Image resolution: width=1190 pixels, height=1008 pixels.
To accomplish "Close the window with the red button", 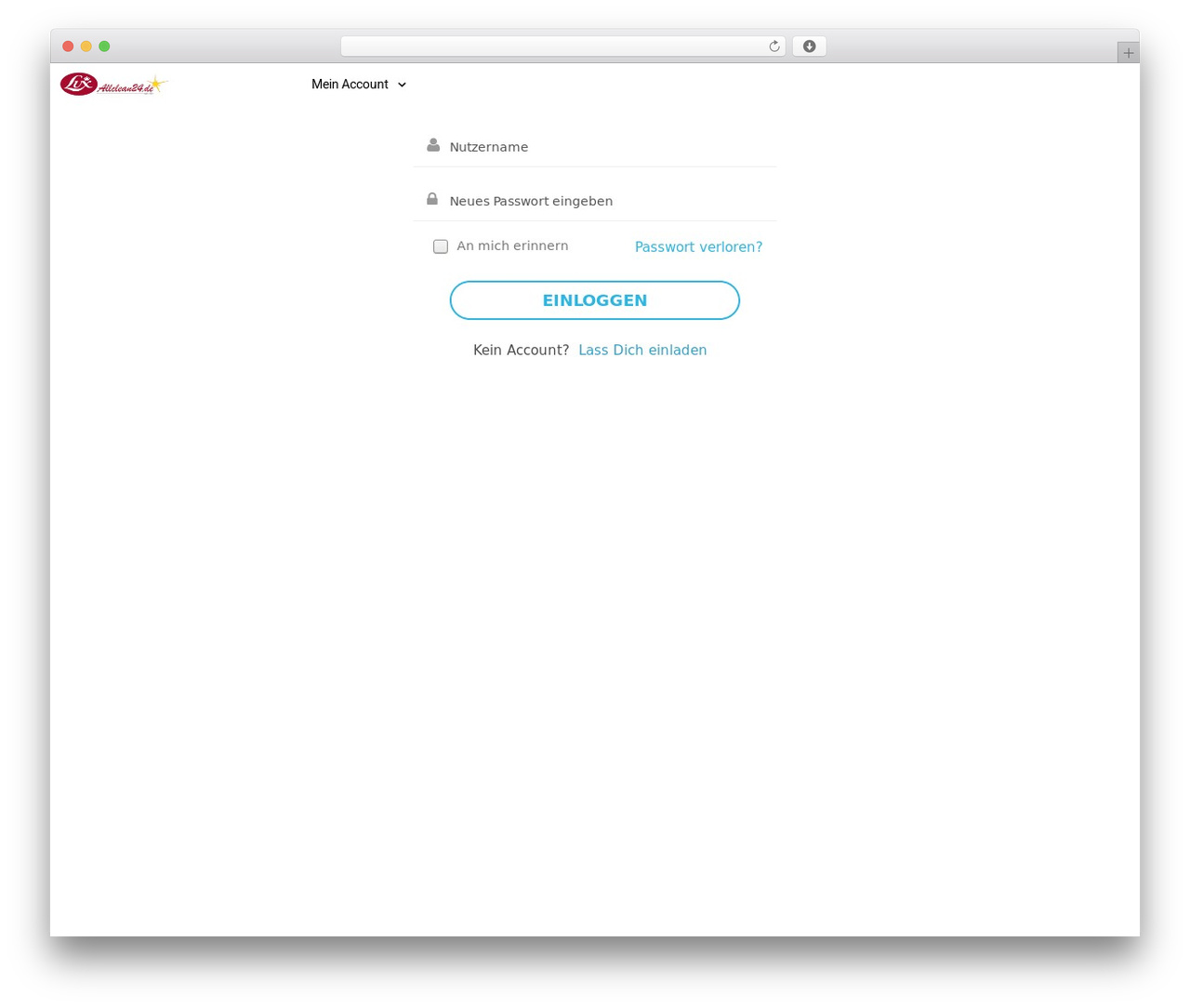I will [x=68, y=46].
